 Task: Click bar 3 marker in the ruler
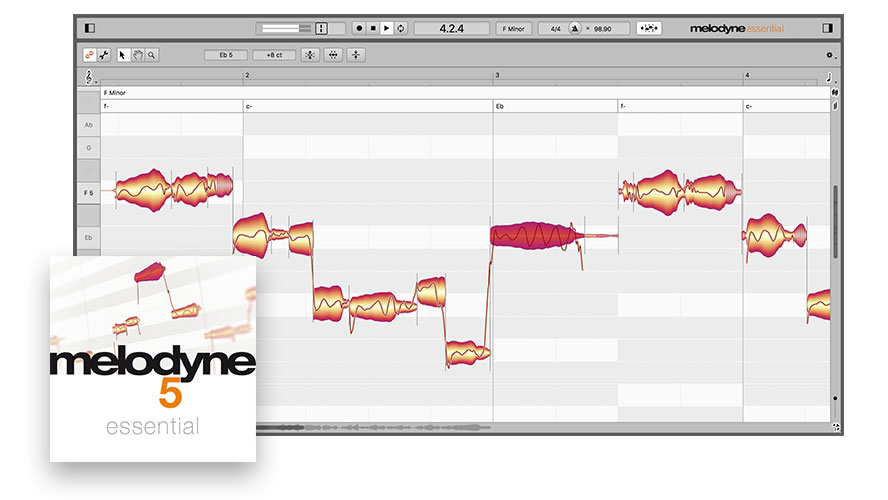coord(497,75)
